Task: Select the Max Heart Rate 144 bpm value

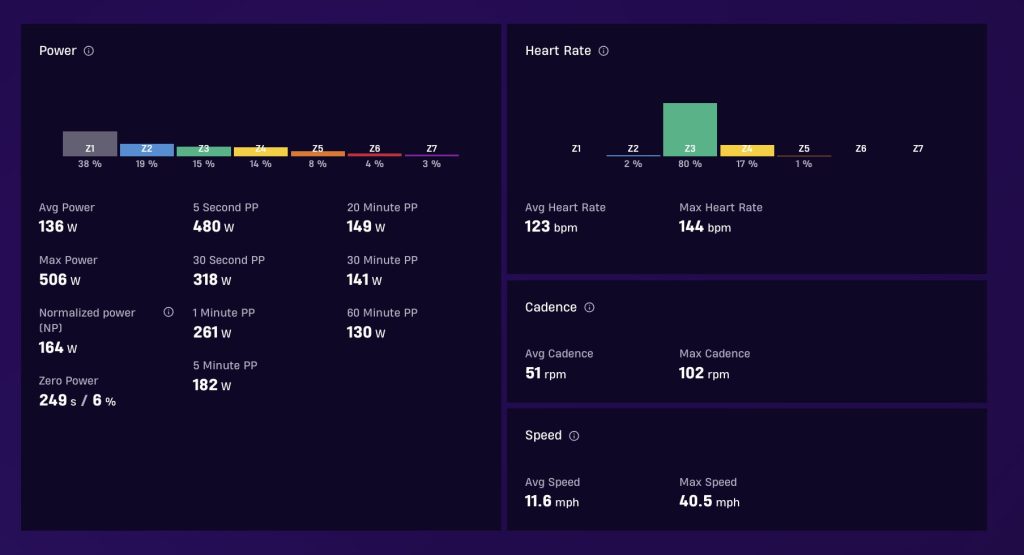Action: 705,227
